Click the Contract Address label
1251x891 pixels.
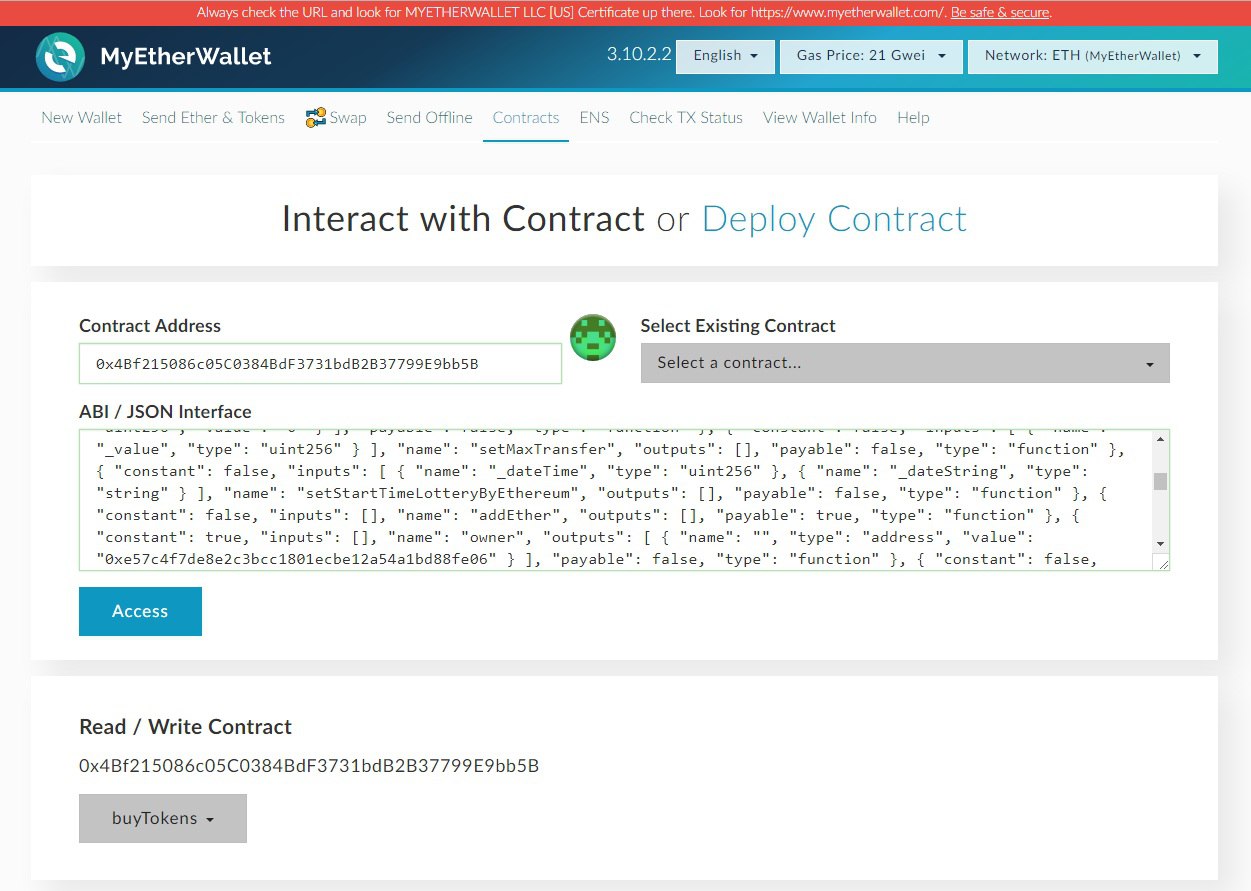coord(150,326)
